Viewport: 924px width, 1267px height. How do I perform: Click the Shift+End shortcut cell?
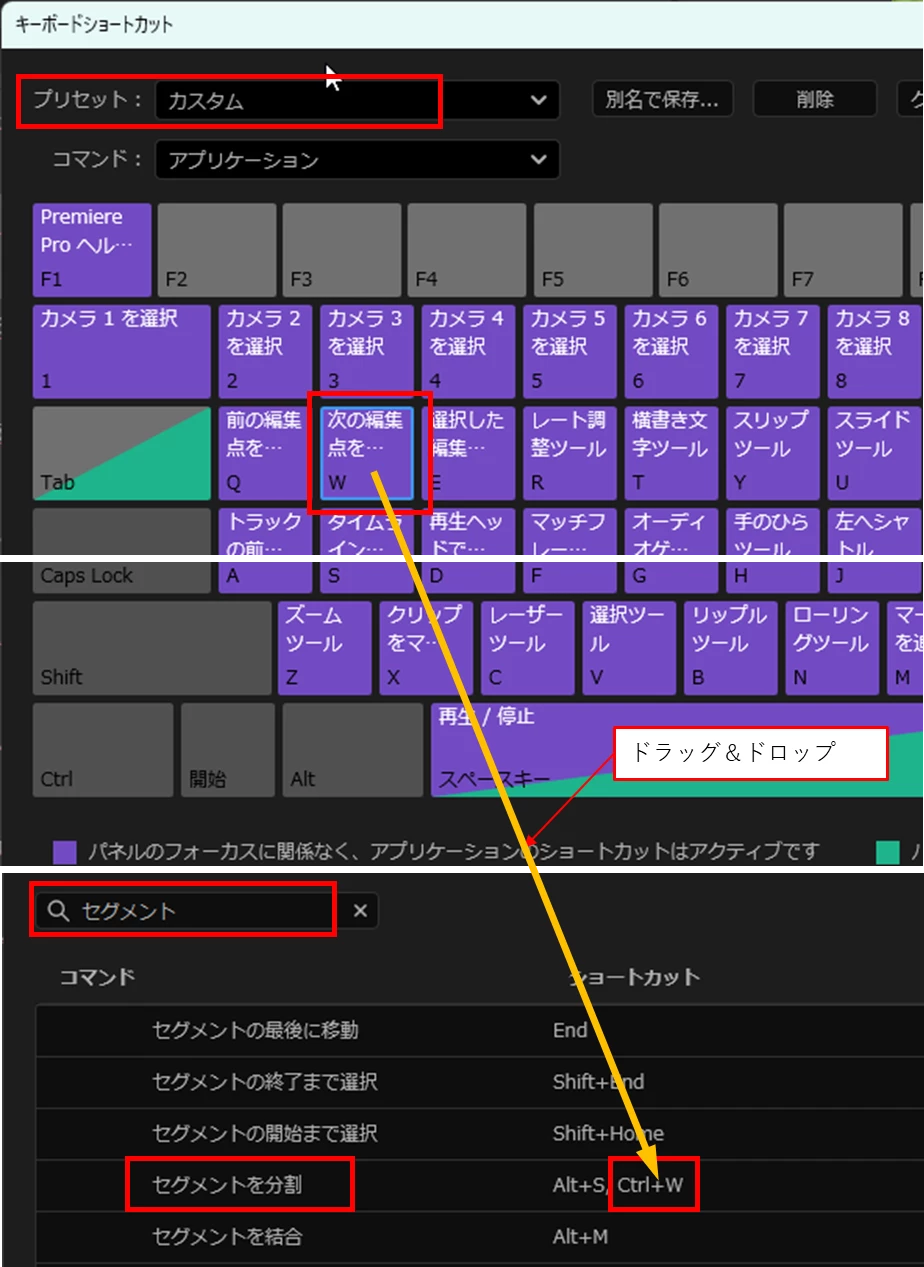click(598, 1082)
